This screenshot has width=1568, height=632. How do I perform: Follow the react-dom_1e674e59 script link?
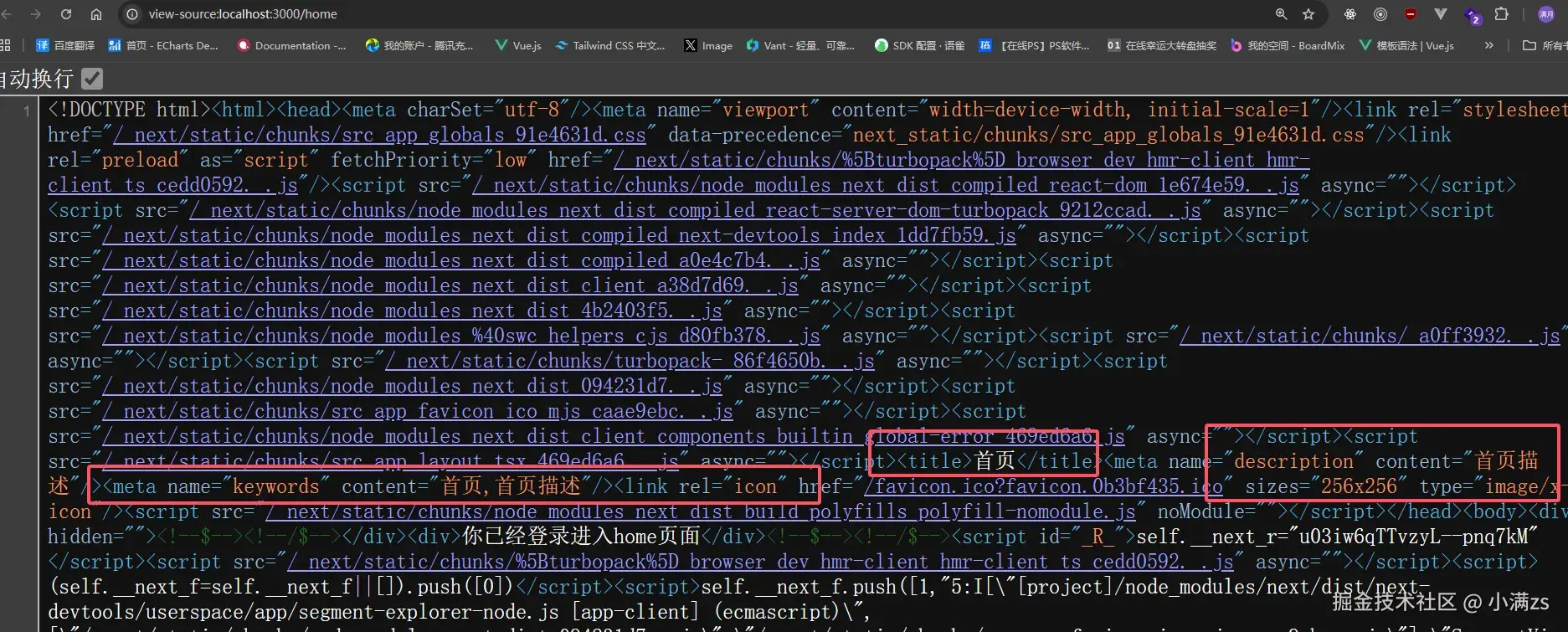pyautogui.click(x=886, y=185)
